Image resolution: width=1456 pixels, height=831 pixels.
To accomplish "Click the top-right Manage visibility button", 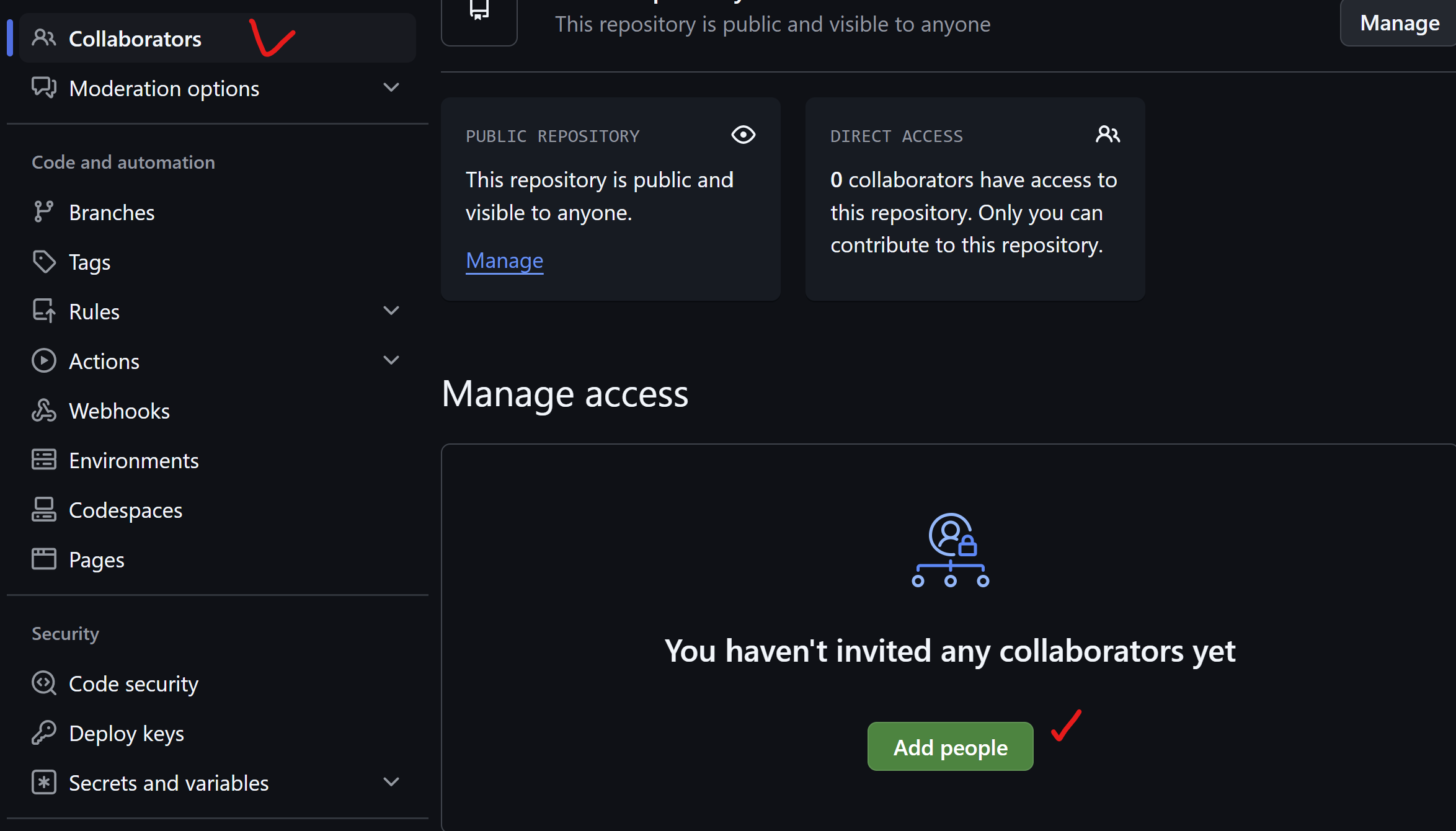I will [x=1399, y=24].
